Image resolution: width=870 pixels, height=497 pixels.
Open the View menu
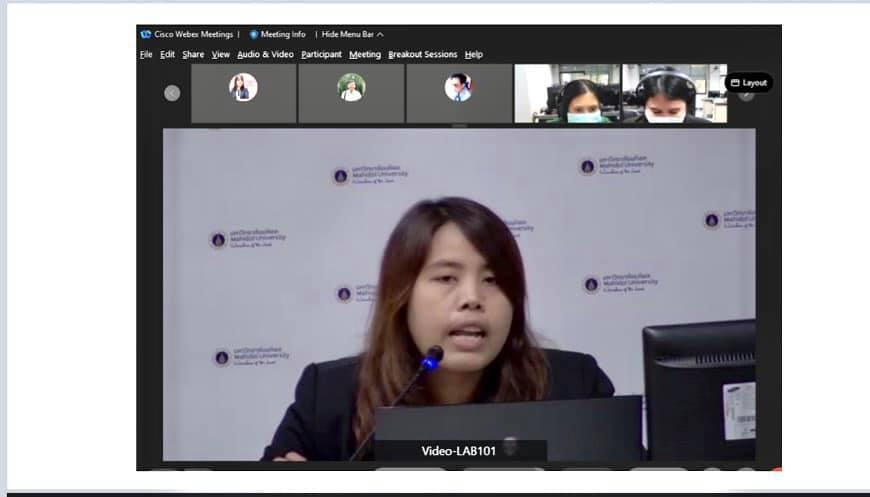click(x=220, y=54)
